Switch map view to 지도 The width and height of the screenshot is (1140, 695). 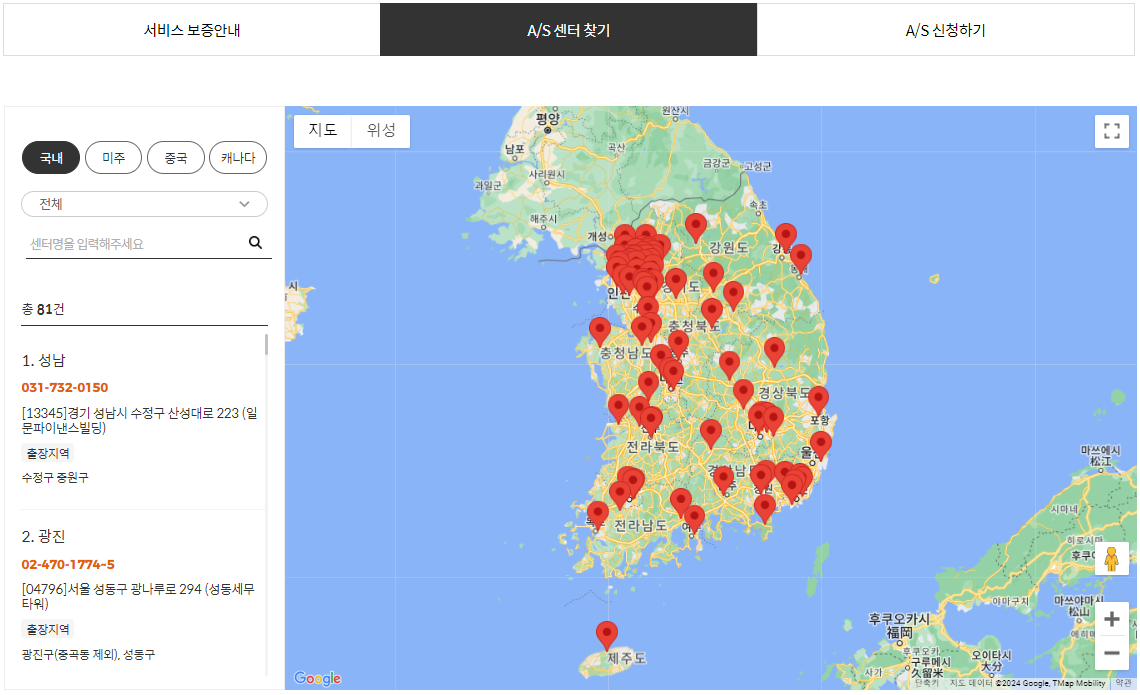point(323,131)
